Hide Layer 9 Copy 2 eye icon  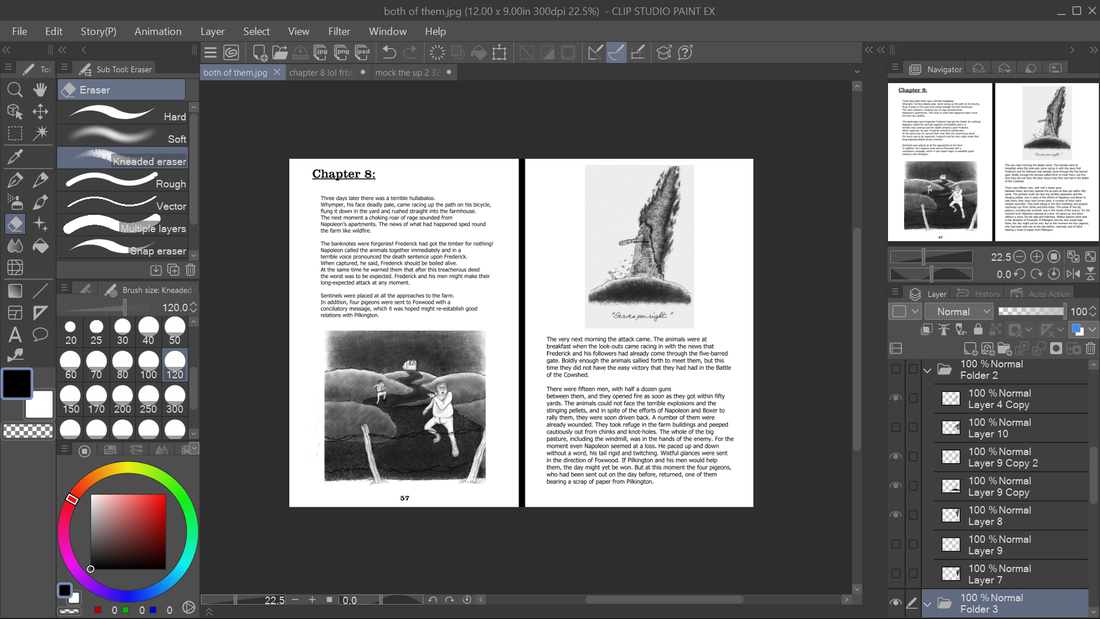coord(896,457)
